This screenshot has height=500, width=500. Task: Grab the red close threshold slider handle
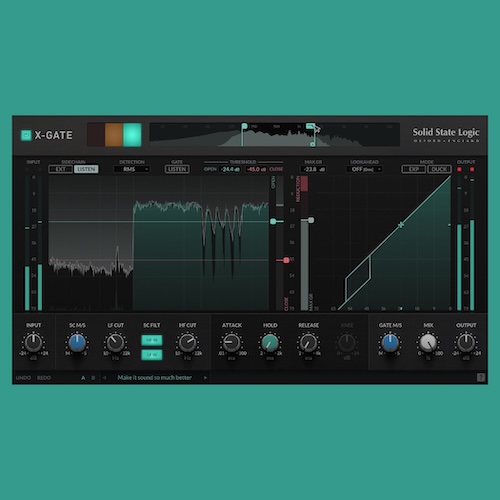(x=286, y=260)
